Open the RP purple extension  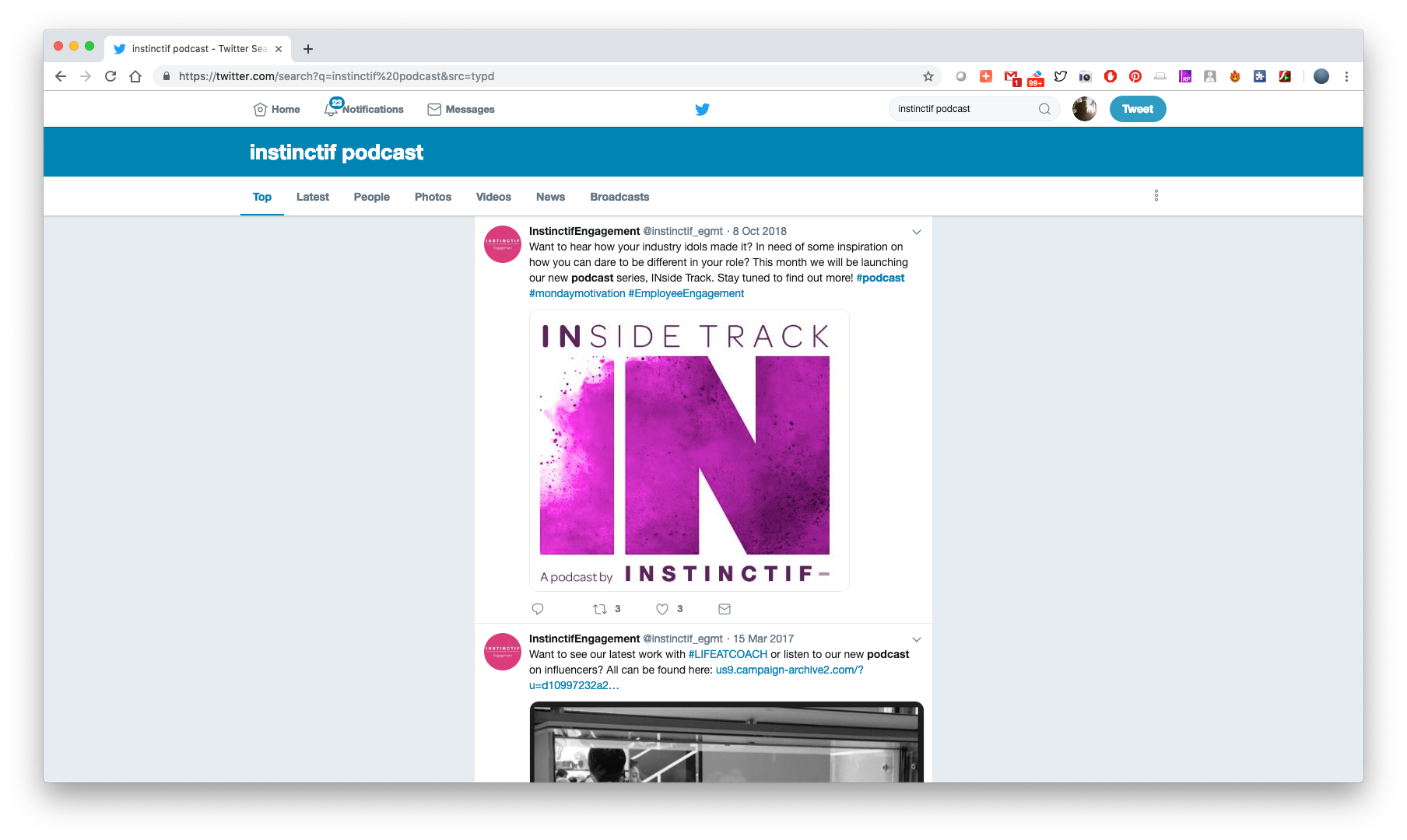[1185, 76]
